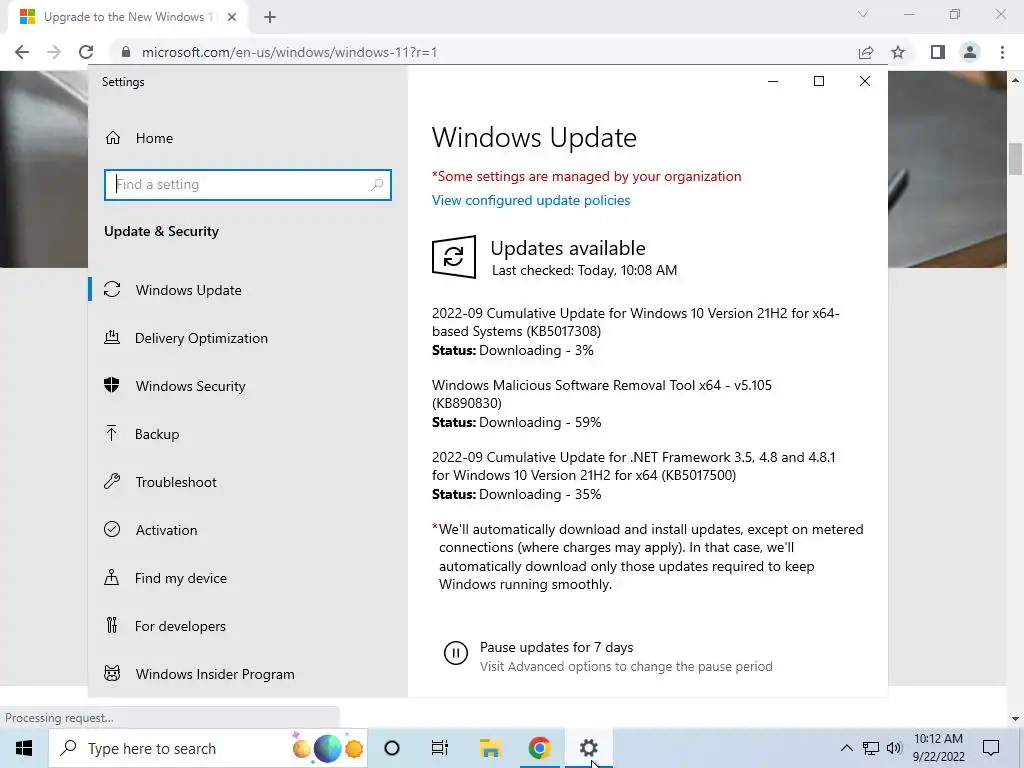Viewport: 1024px width, 768px height.
Task: Select Troubleshoot in the sidebar
Action: coord(176,482)
